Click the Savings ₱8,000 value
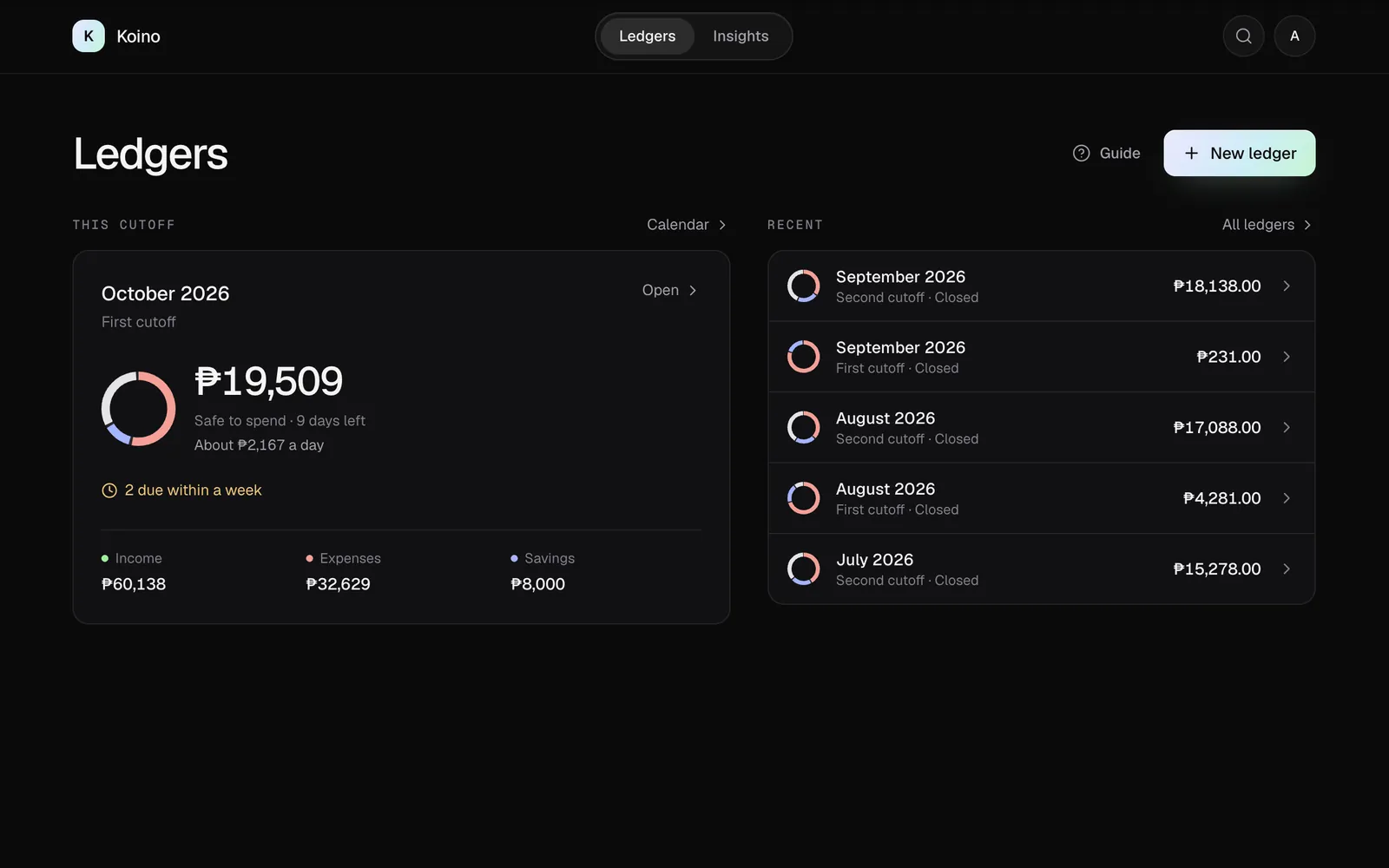The width and height of the screenshot is (1389, 868). [x=537, y=584]
